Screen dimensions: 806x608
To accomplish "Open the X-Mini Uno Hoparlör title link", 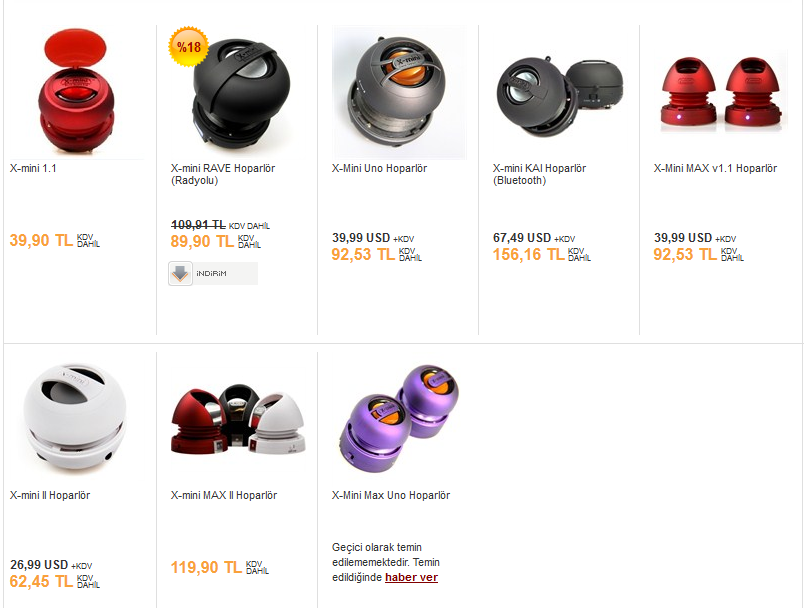I will click(x=379, y=168).
